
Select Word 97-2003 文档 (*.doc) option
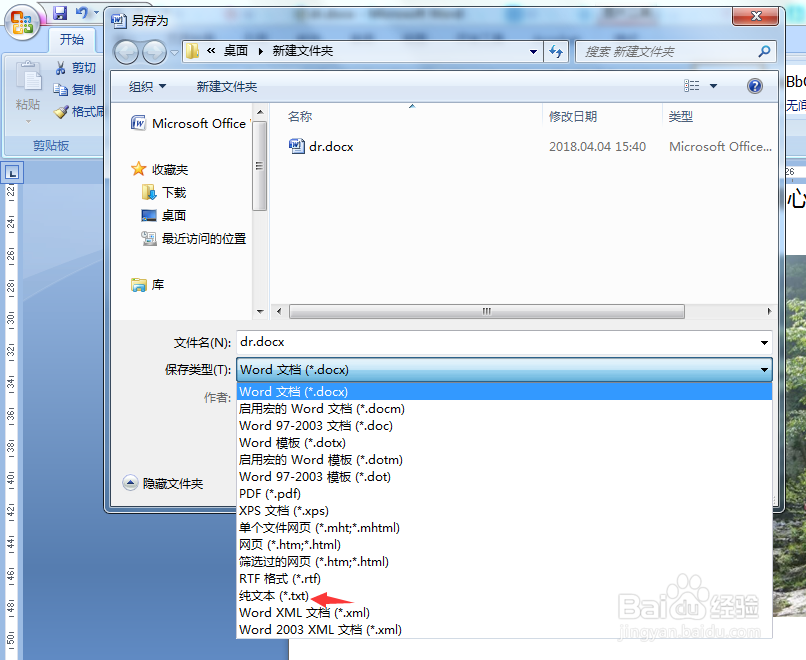click(504, 426)
